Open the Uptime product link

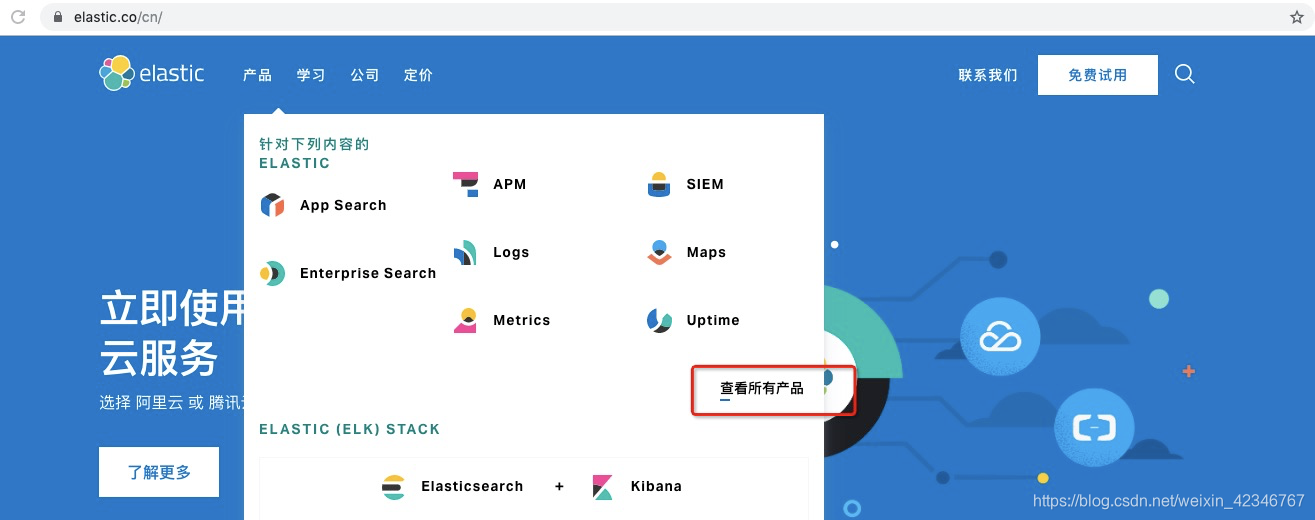(713, 321)
